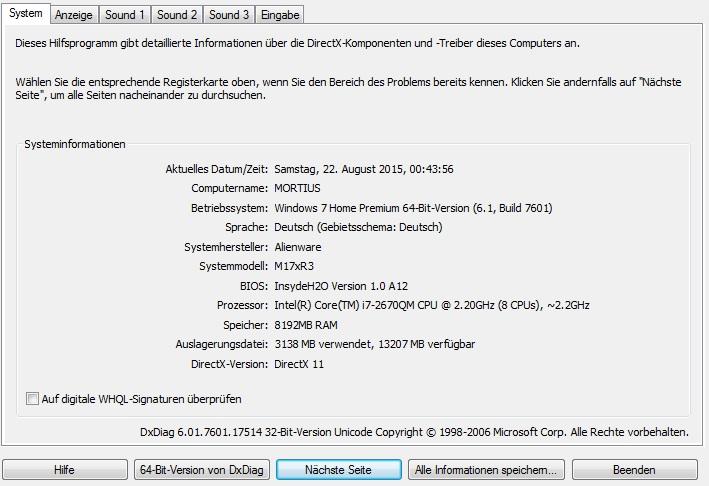Click the Alienware system manufacturer value
Viewport: 709px width, 486px height.
[299, 247]
